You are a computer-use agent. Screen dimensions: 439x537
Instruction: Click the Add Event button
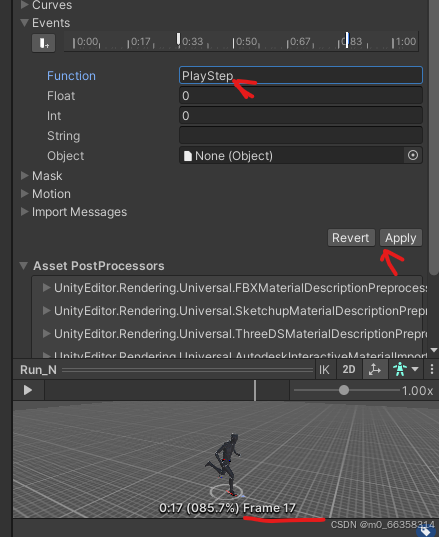pyautogui.click(x=43, y=43)
